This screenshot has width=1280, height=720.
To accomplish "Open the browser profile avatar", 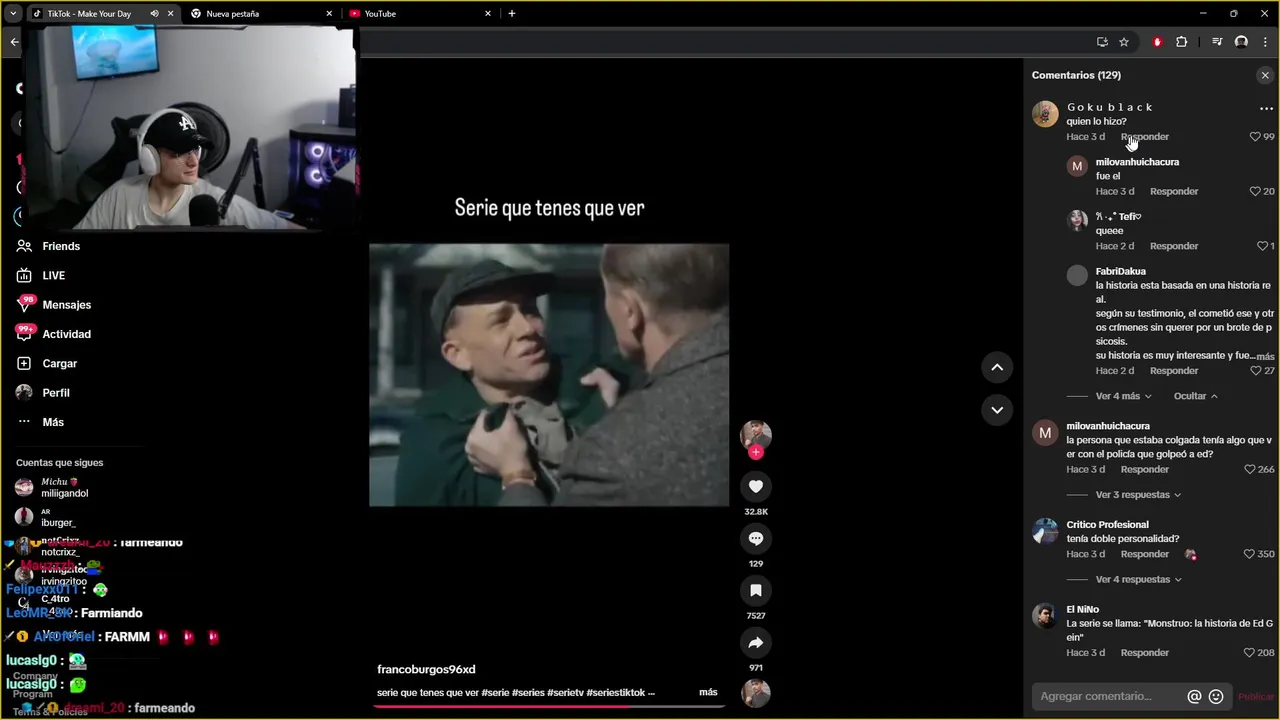I will coord(1241,42).
